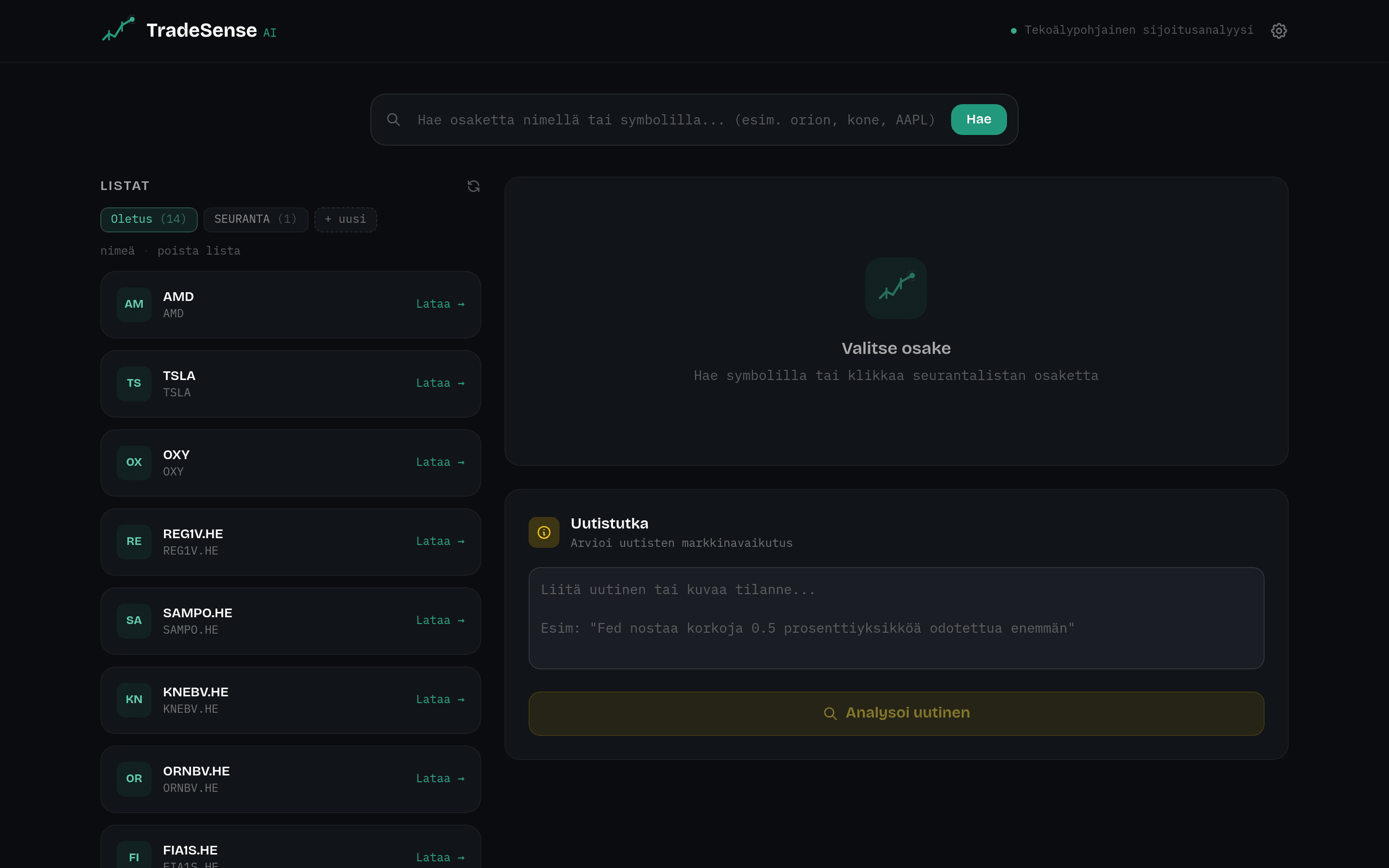Click the REG1V.HE stock name
This screenshot has height=868, width=1389.
point(193,534)
